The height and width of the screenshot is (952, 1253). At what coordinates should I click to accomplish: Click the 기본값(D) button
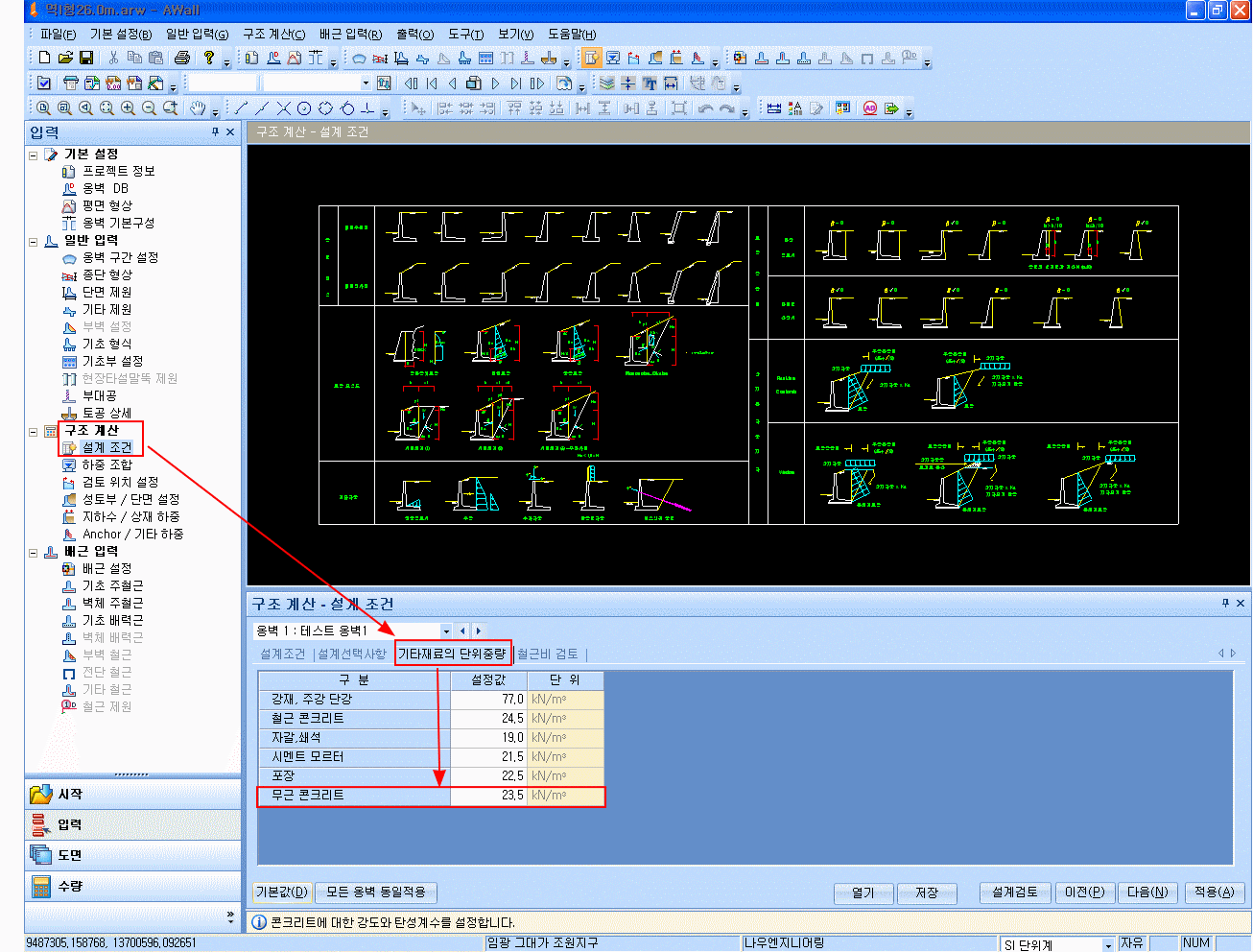point(282,892)
